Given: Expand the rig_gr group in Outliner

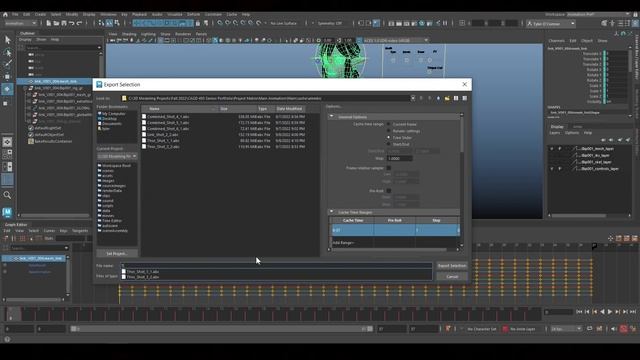Looking at the screenshot, I should [26, 88].
